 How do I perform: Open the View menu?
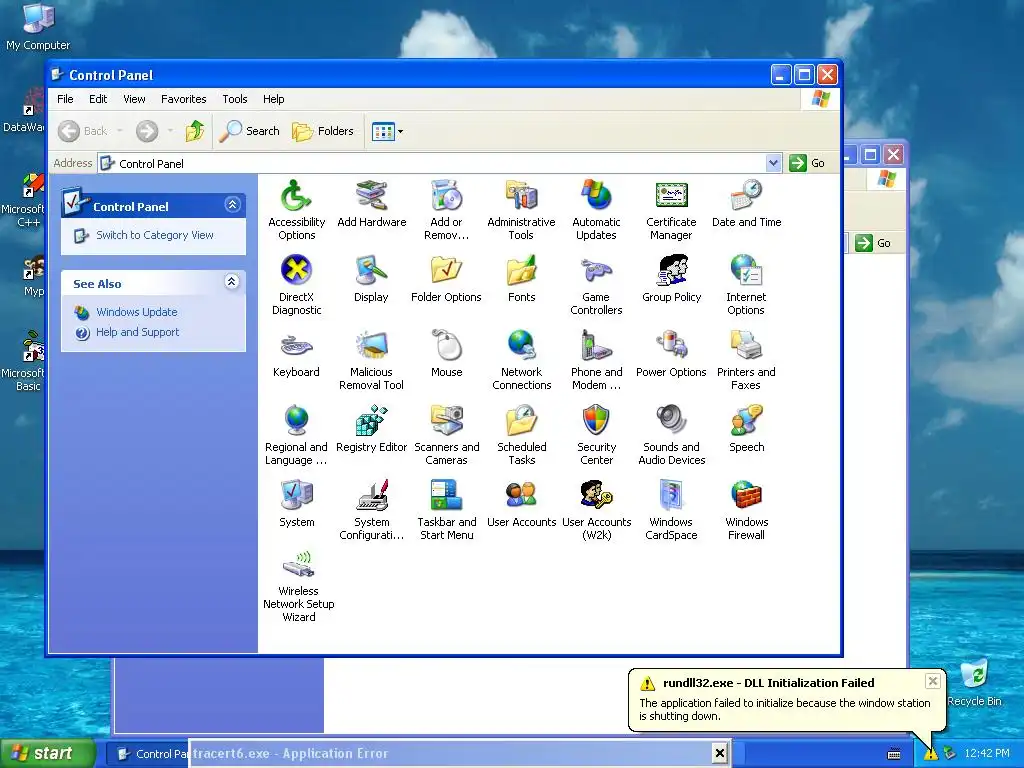(135, 99)
